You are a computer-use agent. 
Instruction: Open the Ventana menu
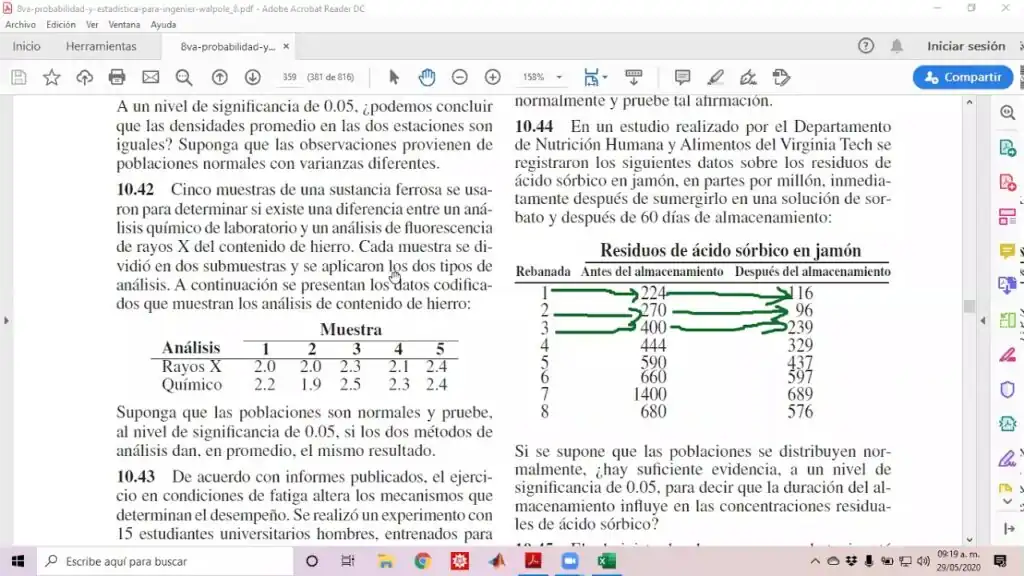[x=124, y=24]
